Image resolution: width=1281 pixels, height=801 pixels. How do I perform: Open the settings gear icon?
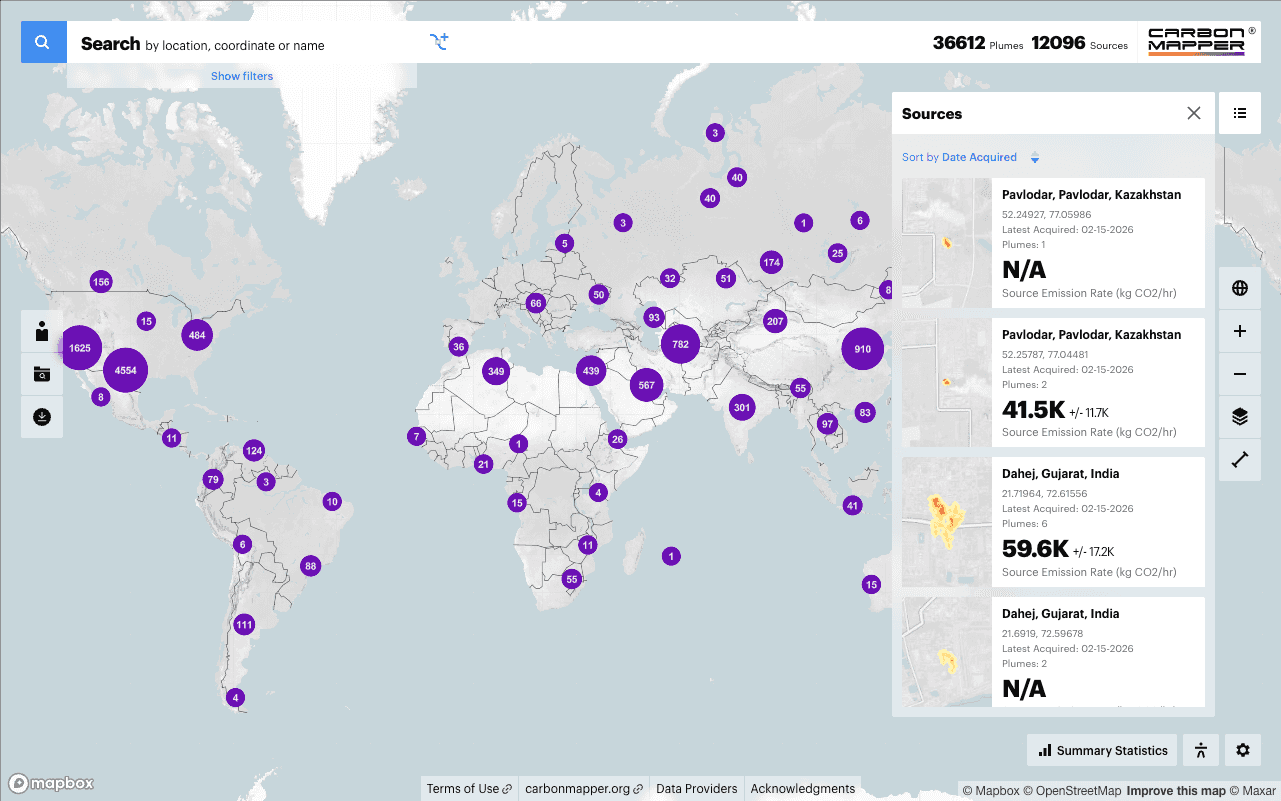(x=1242, y=750)
